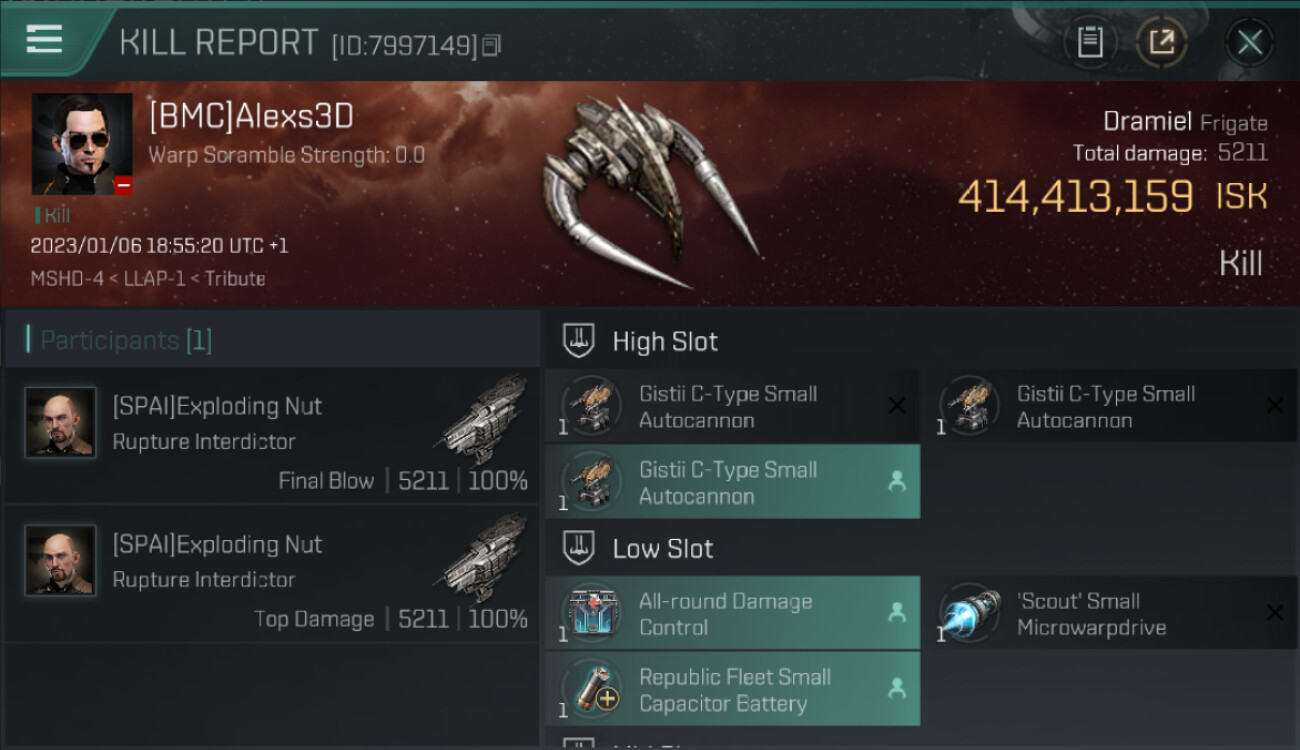Share the kill report externally
This screenshot has width=1300, height=750.
tap(1162, 42)
